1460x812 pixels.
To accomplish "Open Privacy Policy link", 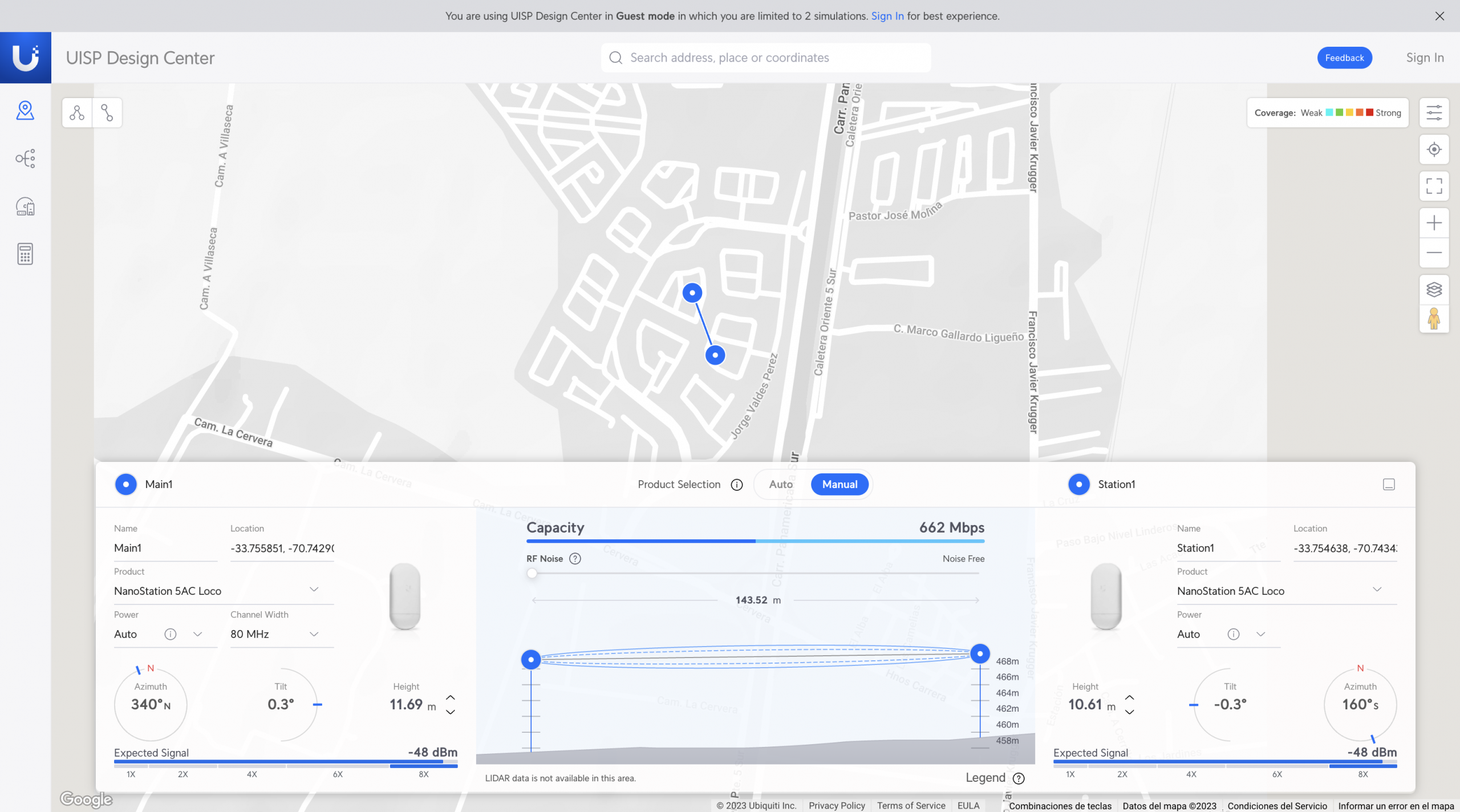I will [x=837, y=806].
